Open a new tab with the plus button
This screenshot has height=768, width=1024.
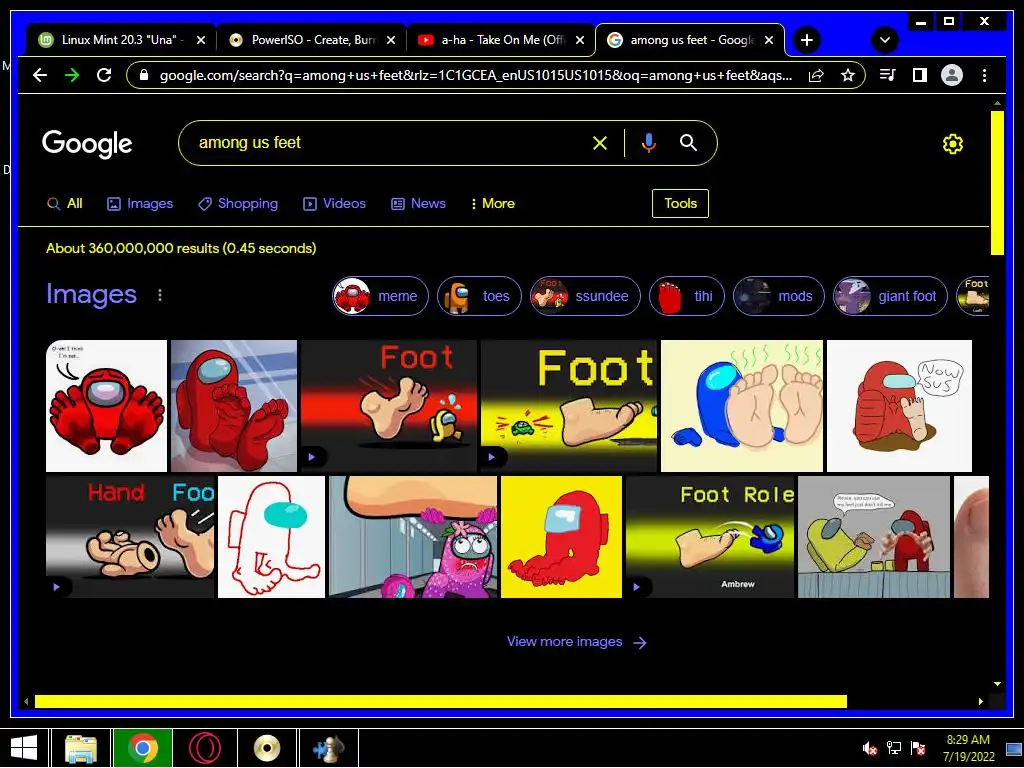(x=807, y=40)
